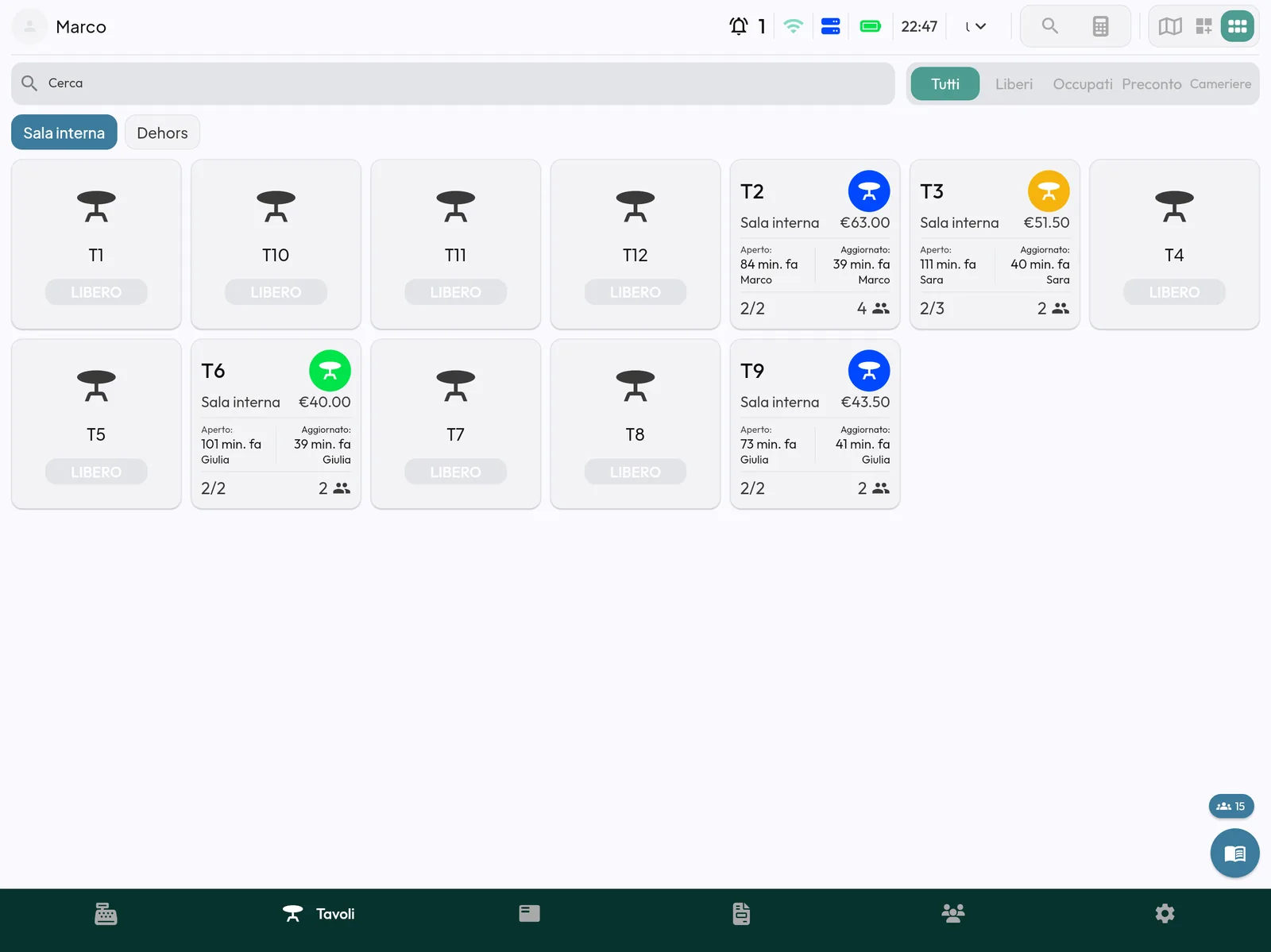Click the €51.50 amount on T3
Viewport: 1271px width, 952px height.
tap(1046, 223)
